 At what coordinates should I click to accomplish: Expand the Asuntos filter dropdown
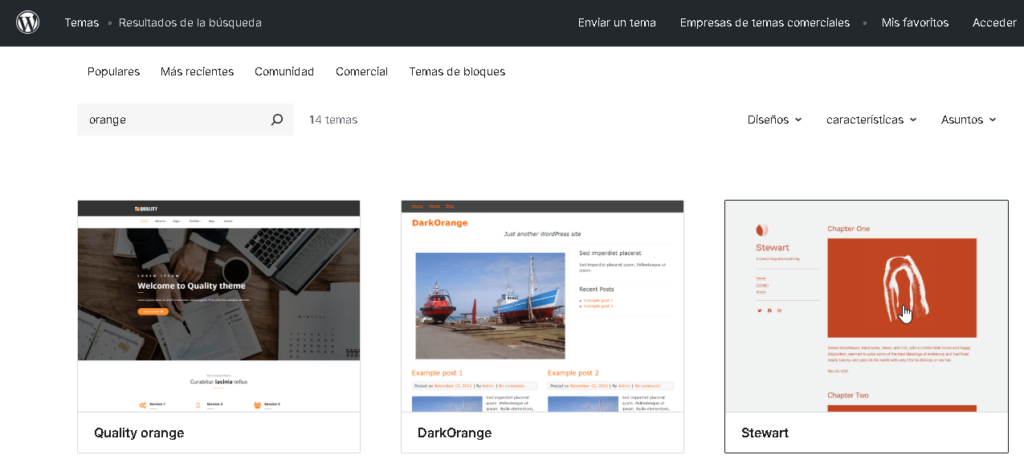(968, 120)
